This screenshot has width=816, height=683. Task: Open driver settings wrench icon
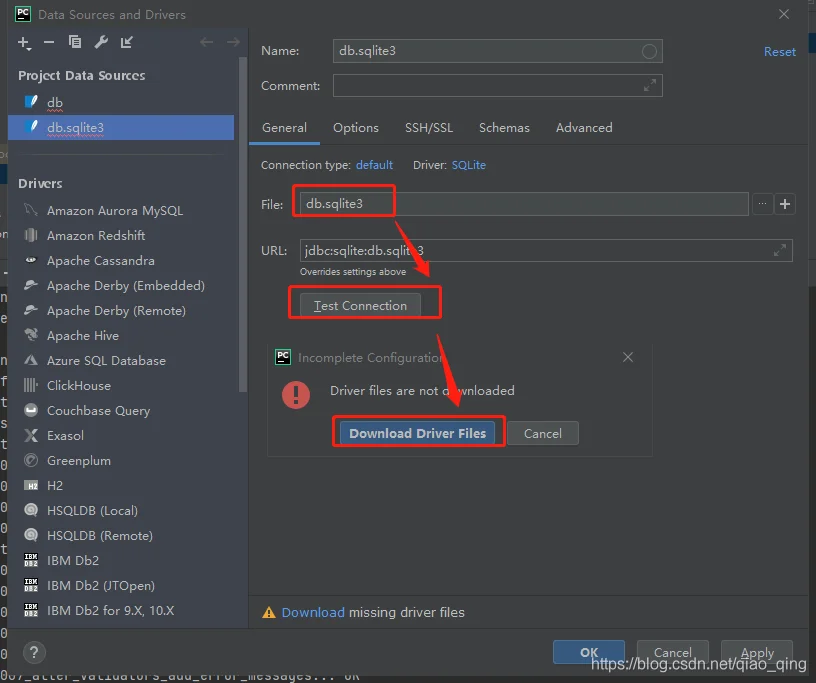pyautogui.click(x=101, y=42)
